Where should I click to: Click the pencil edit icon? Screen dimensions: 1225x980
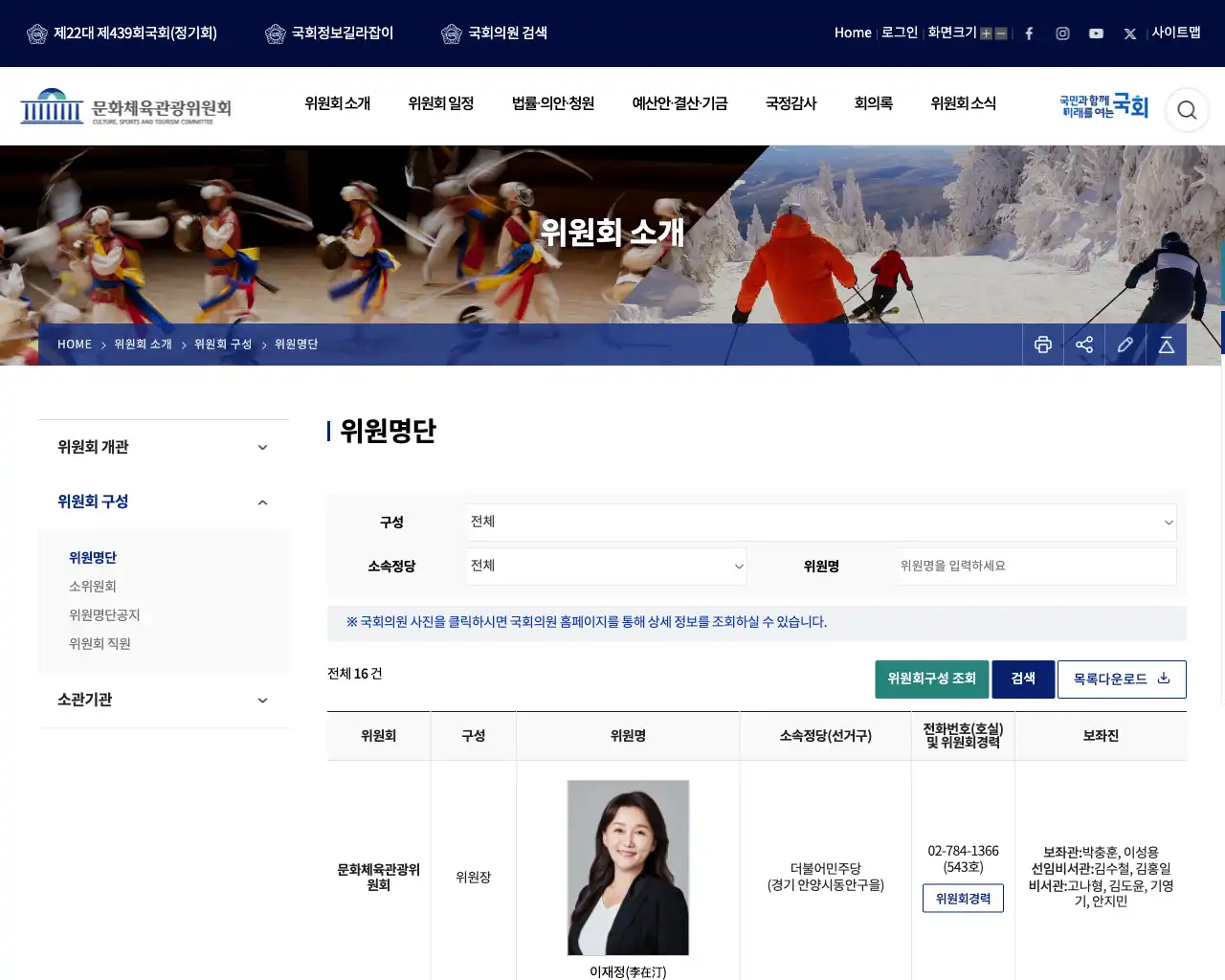(1125, 345)
